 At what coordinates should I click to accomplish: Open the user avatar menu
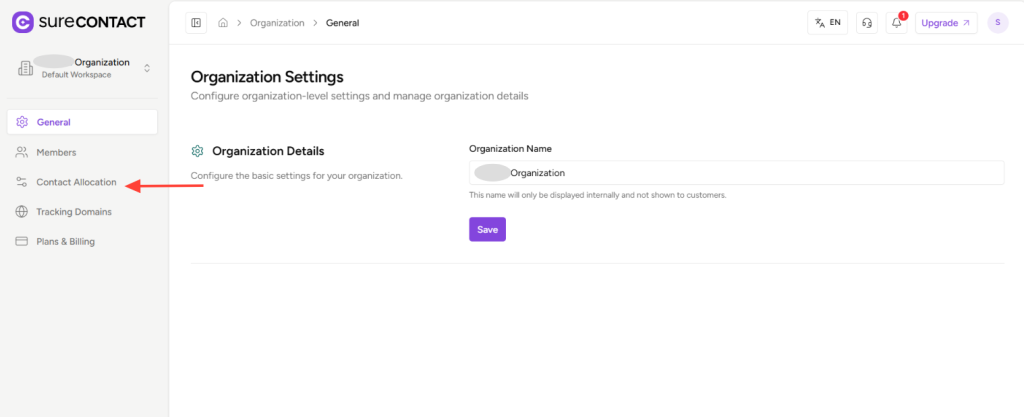pyautogui.click(x=997, y=23)
